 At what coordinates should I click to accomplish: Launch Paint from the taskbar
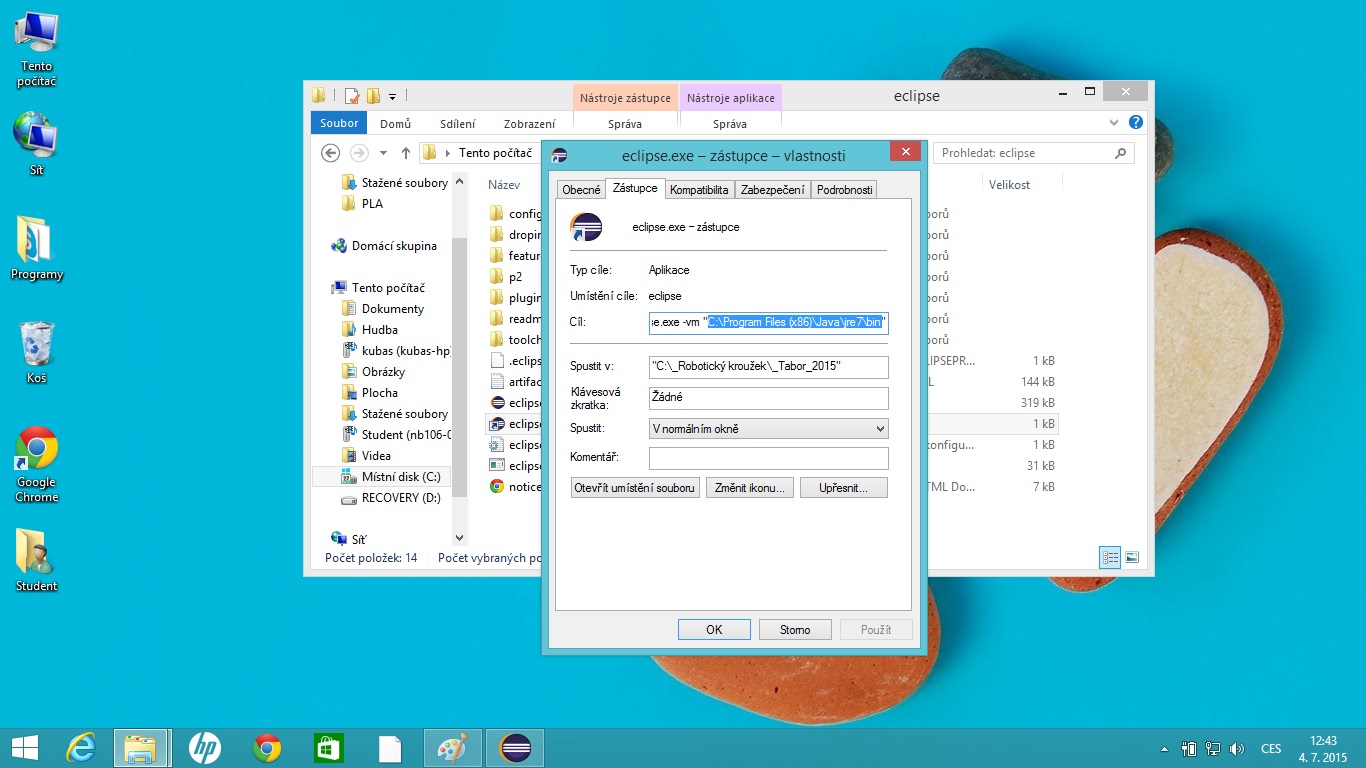pos(452,747)
